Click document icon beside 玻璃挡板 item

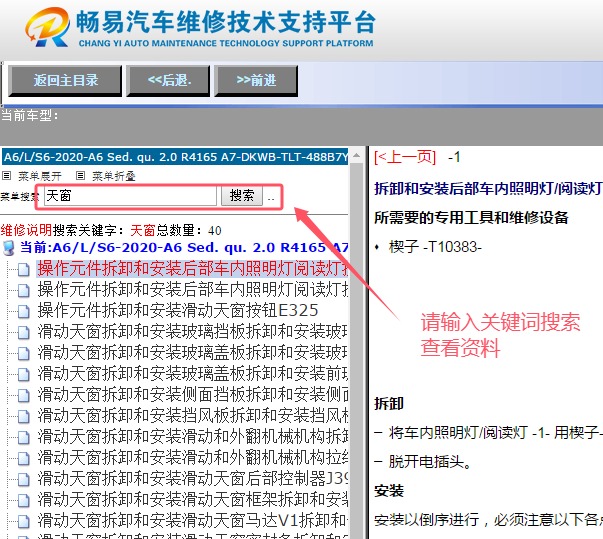[23, 333]
